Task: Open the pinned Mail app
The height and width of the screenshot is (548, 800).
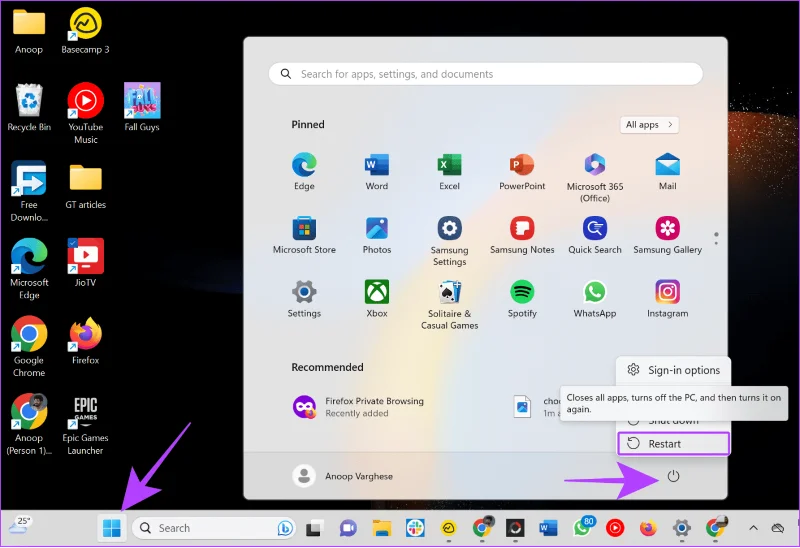Action: pyautogui.click(x=667, y=171)
